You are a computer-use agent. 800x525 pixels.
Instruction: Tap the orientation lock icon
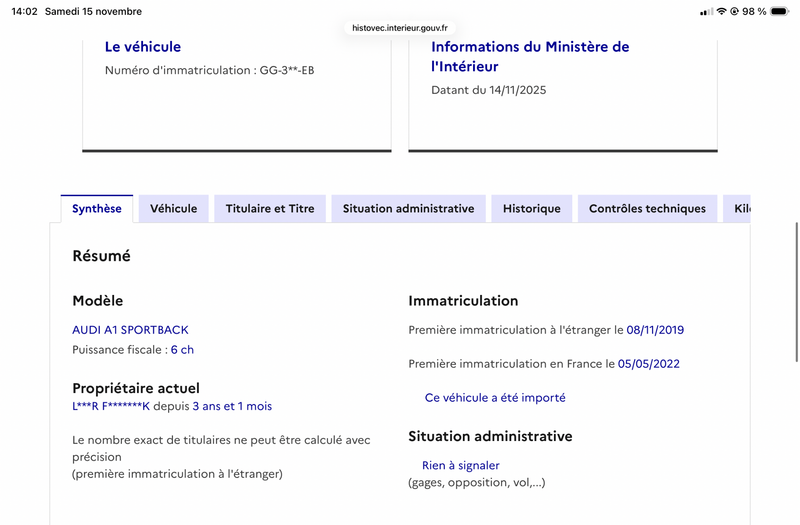(734, 12)
